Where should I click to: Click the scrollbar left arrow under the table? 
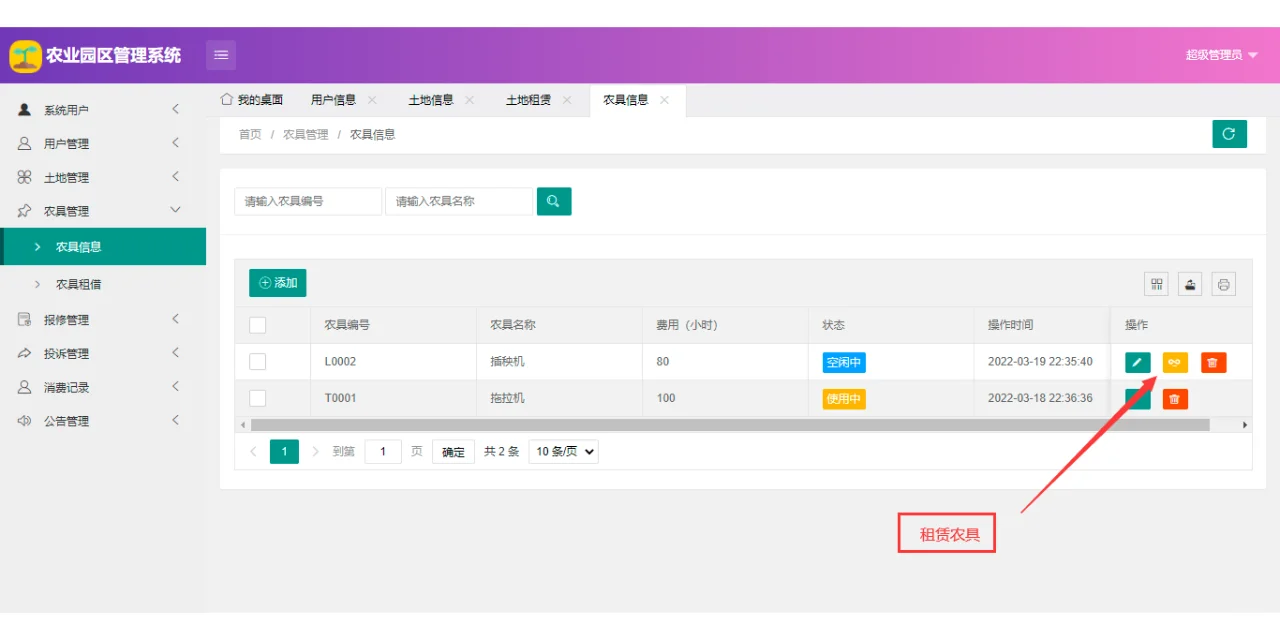pos(242,425)
